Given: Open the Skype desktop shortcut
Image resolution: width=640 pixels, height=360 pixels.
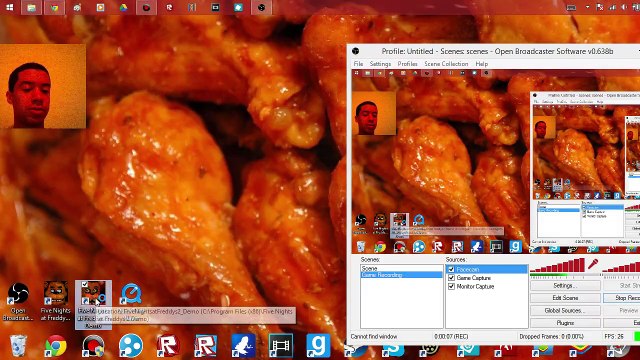Looking at the screenshot, I should pos(393,350).
